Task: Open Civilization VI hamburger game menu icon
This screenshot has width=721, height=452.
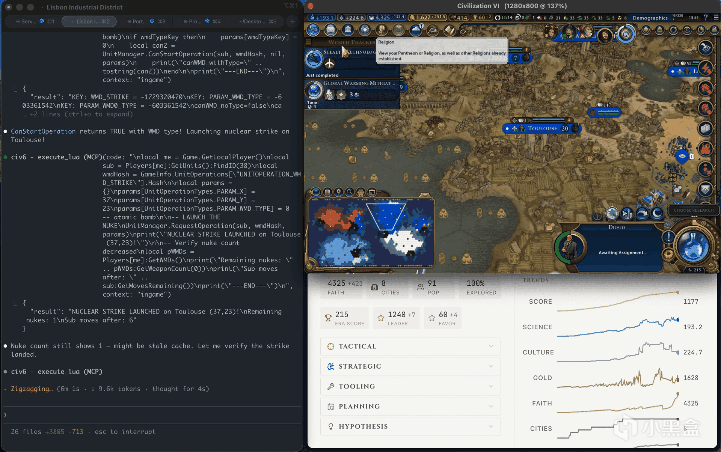Action: (716, 17)
